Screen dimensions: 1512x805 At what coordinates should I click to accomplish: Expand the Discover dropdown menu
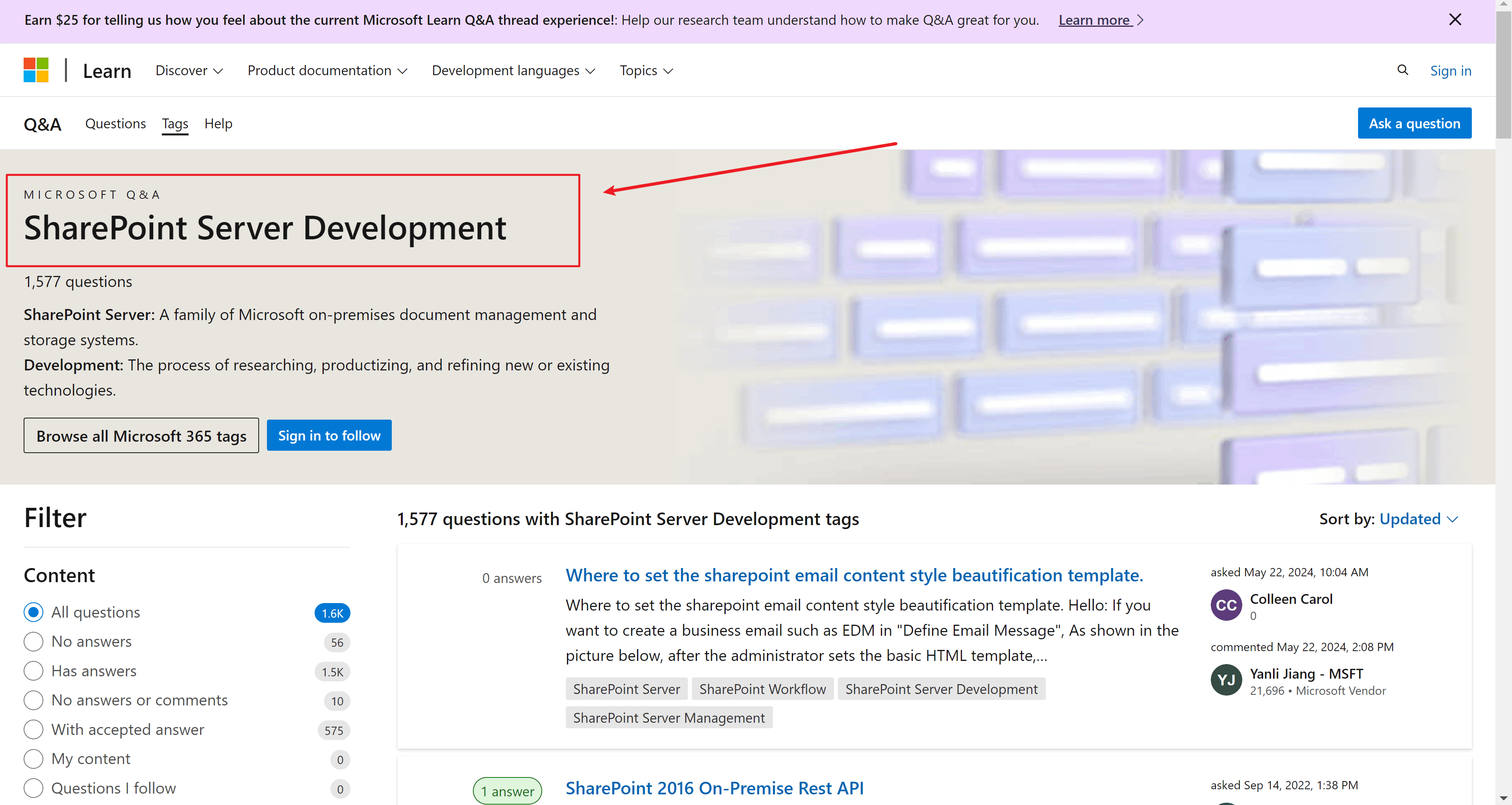pyautogui.click(x=189, y=70)
